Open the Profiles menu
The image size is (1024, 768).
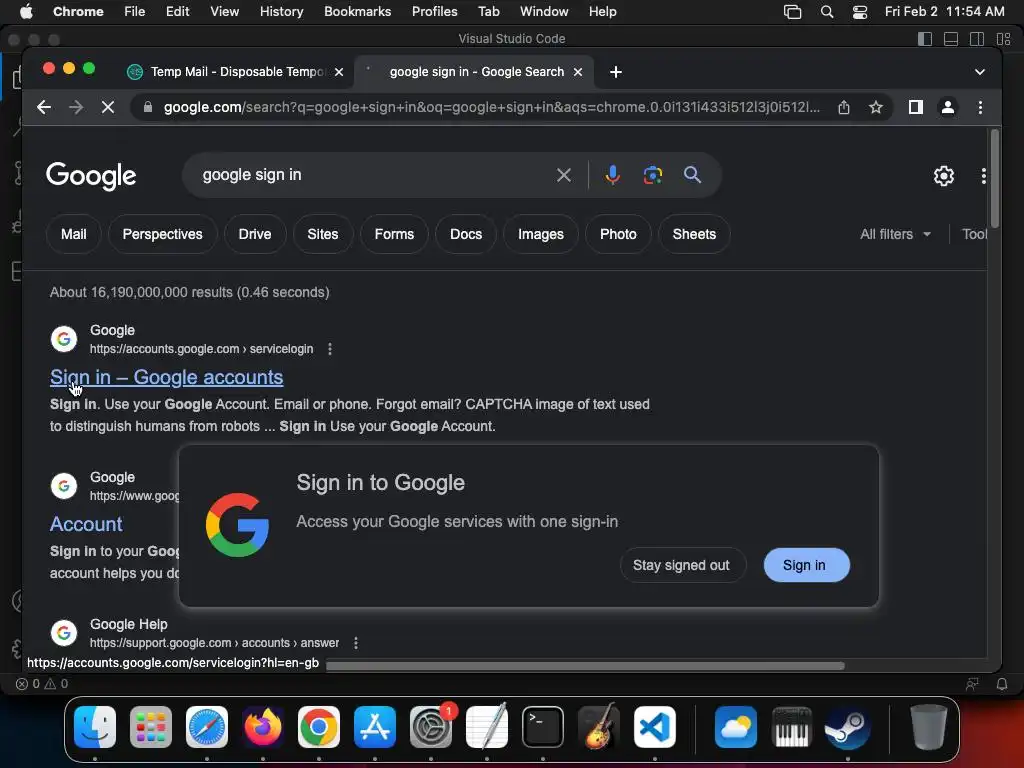click(434, 12)
